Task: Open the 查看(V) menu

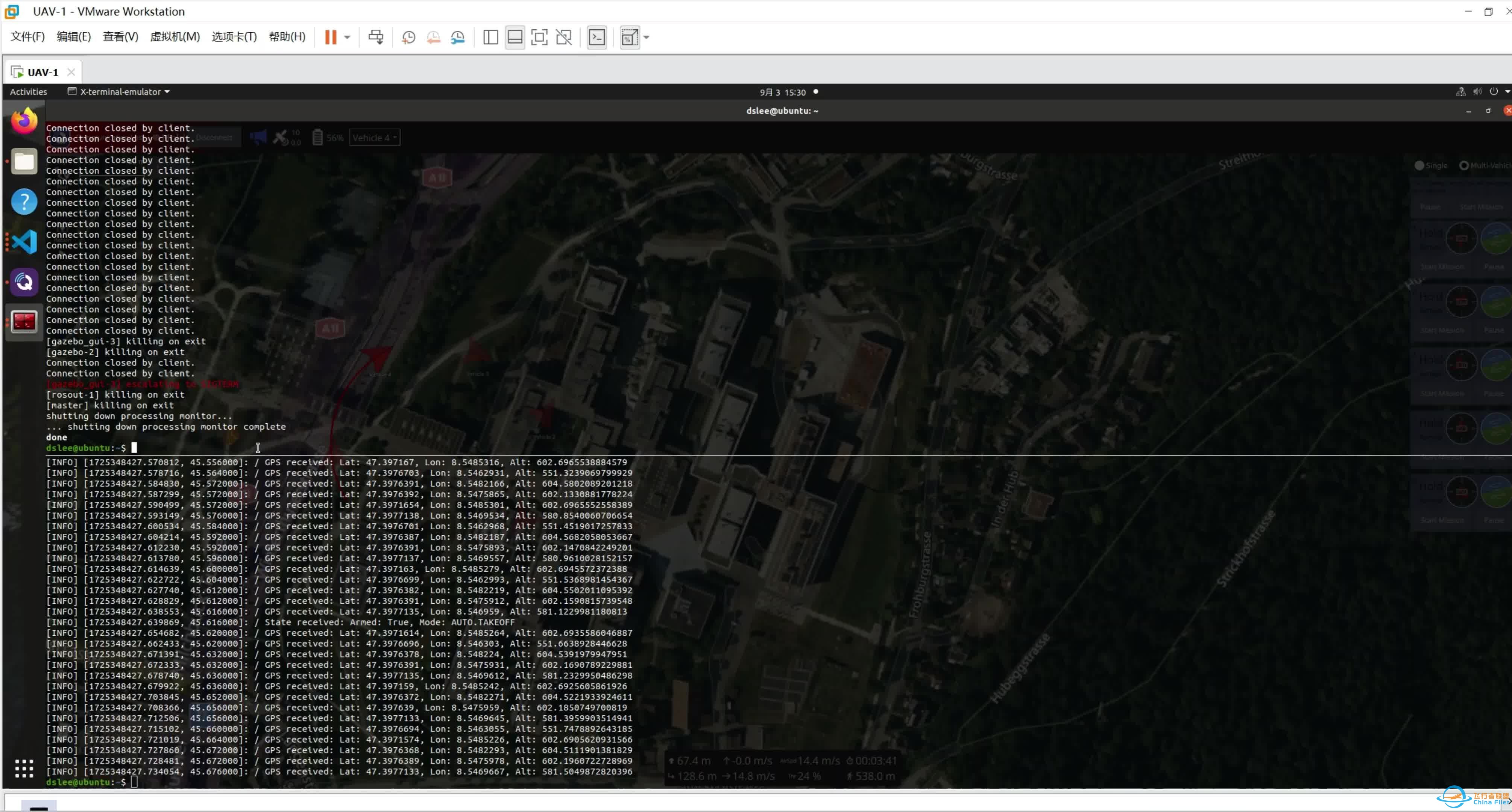Action: tap(120, 37)
